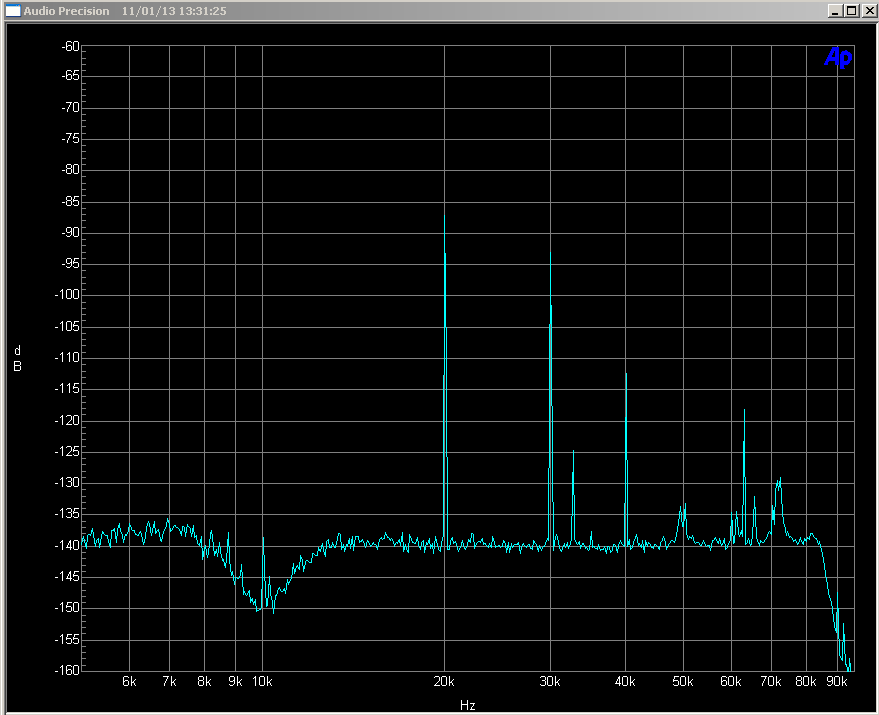Viewport: 879px width, 715px height.
Task: Click the -145 dB axis label
Action: [x=67, y=576]
